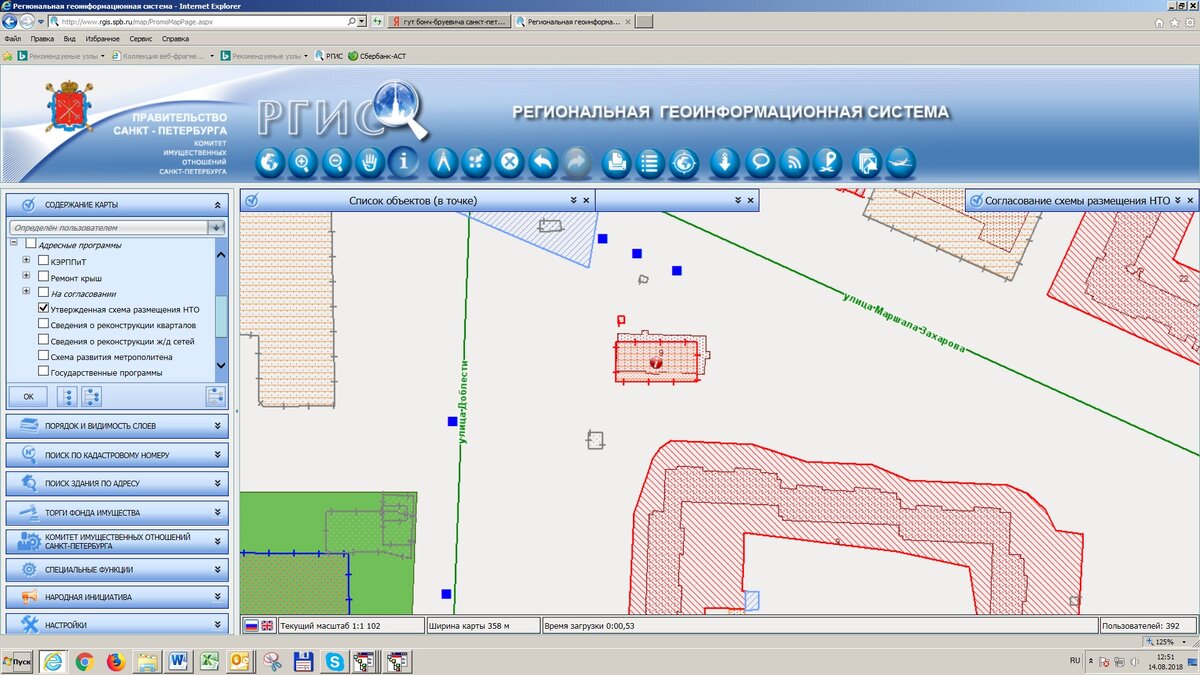Open Google Chrome from taskbar
The image size is (1200, 675).
(x=84, y=661)
